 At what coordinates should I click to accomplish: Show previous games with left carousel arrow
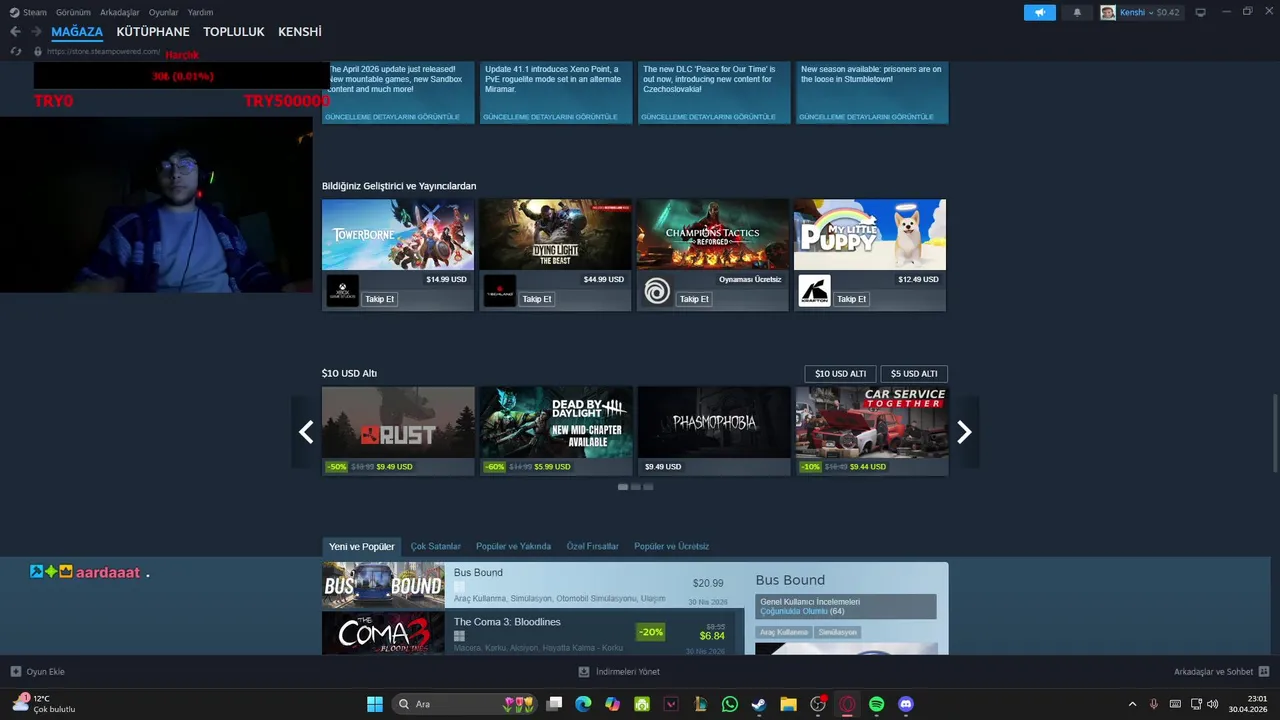tap(306, 432)
